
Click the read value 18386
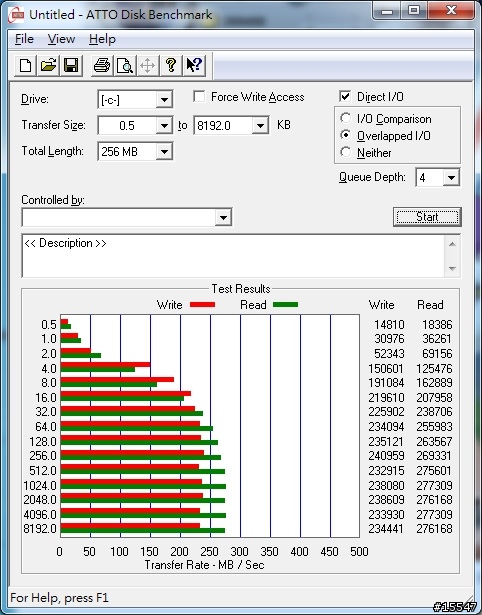click(437, 325)
